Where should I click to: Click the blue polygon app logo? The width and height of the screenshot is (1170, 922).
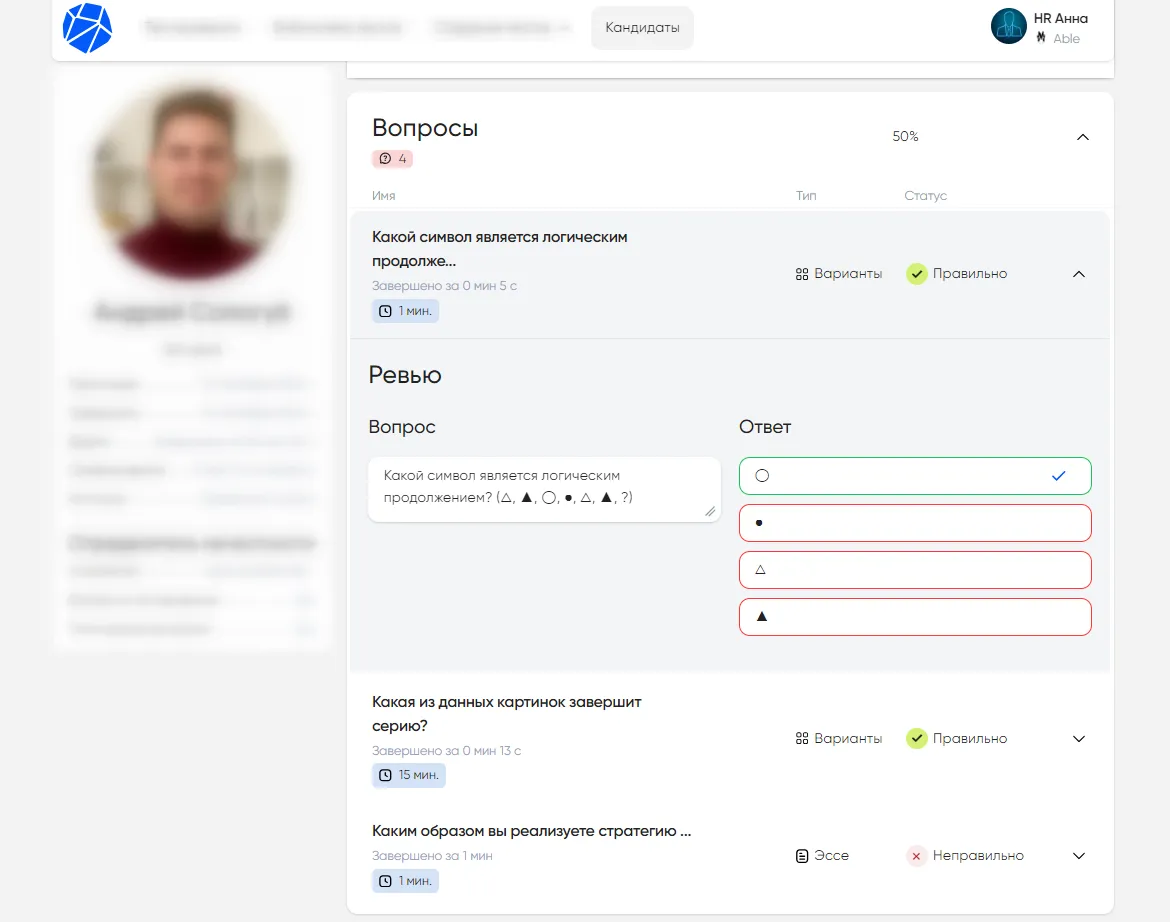coord(87,28)
